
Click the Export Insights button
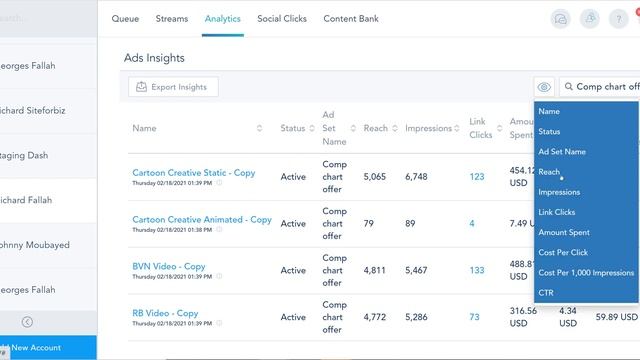click(173, 87)
